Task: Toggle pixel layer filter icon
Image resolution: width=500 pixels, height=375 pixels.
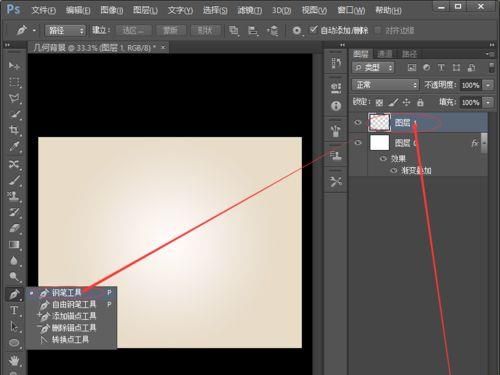Action: coord(412,68)
